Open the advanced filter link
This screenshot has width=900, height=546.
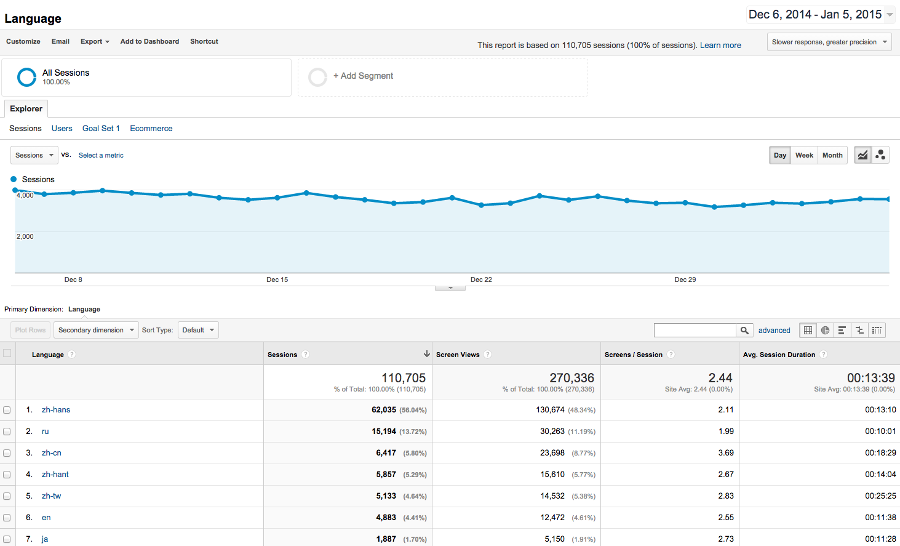click(774, 330)
